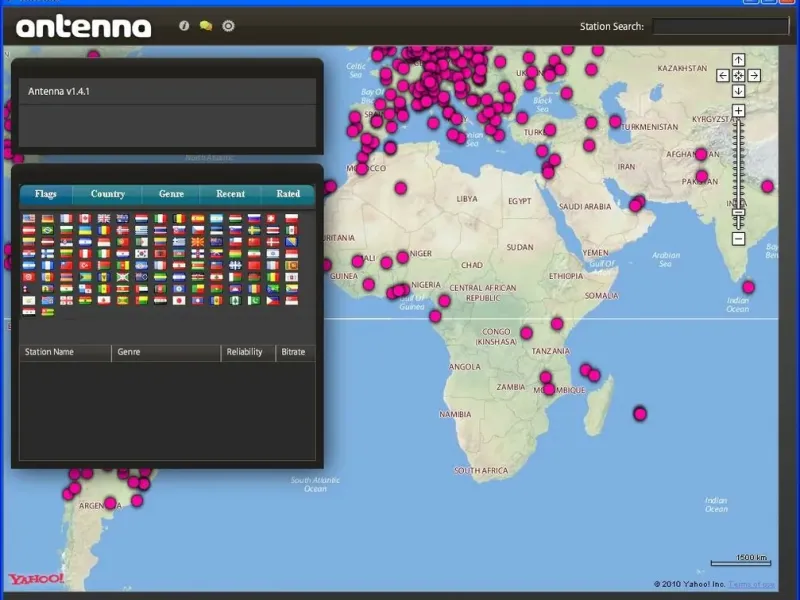Select the Spain flag
This screenshot has height=600, width=800.
click(x=197, y=218)
